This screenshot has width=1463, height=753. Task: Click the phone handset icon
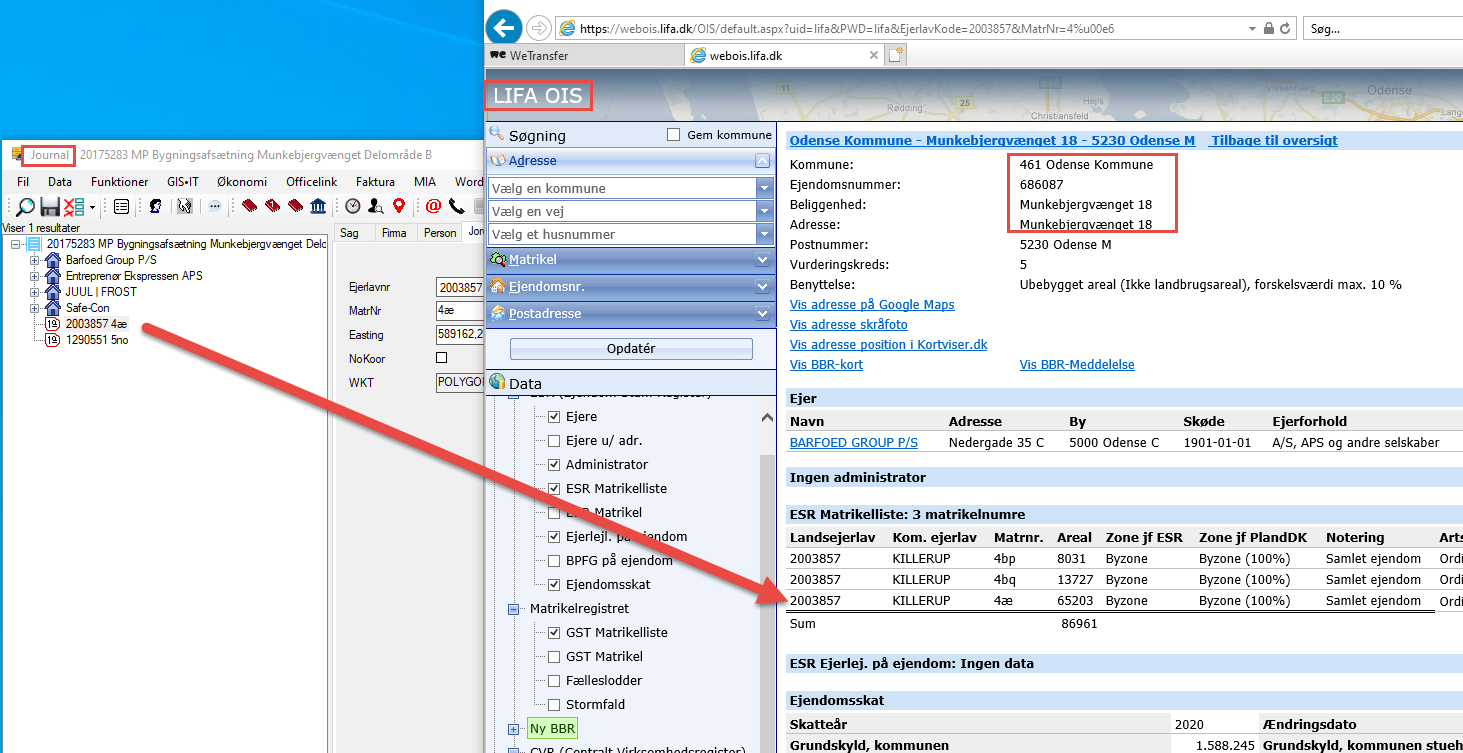click(457, 206)
